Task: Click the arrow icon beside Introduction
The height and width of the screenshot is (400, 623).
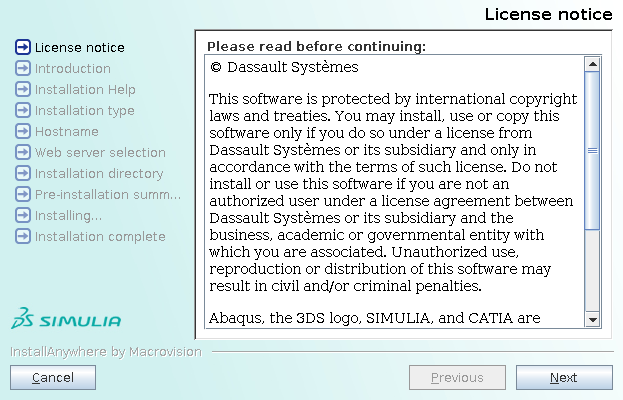Action: [x=23, y=68]
